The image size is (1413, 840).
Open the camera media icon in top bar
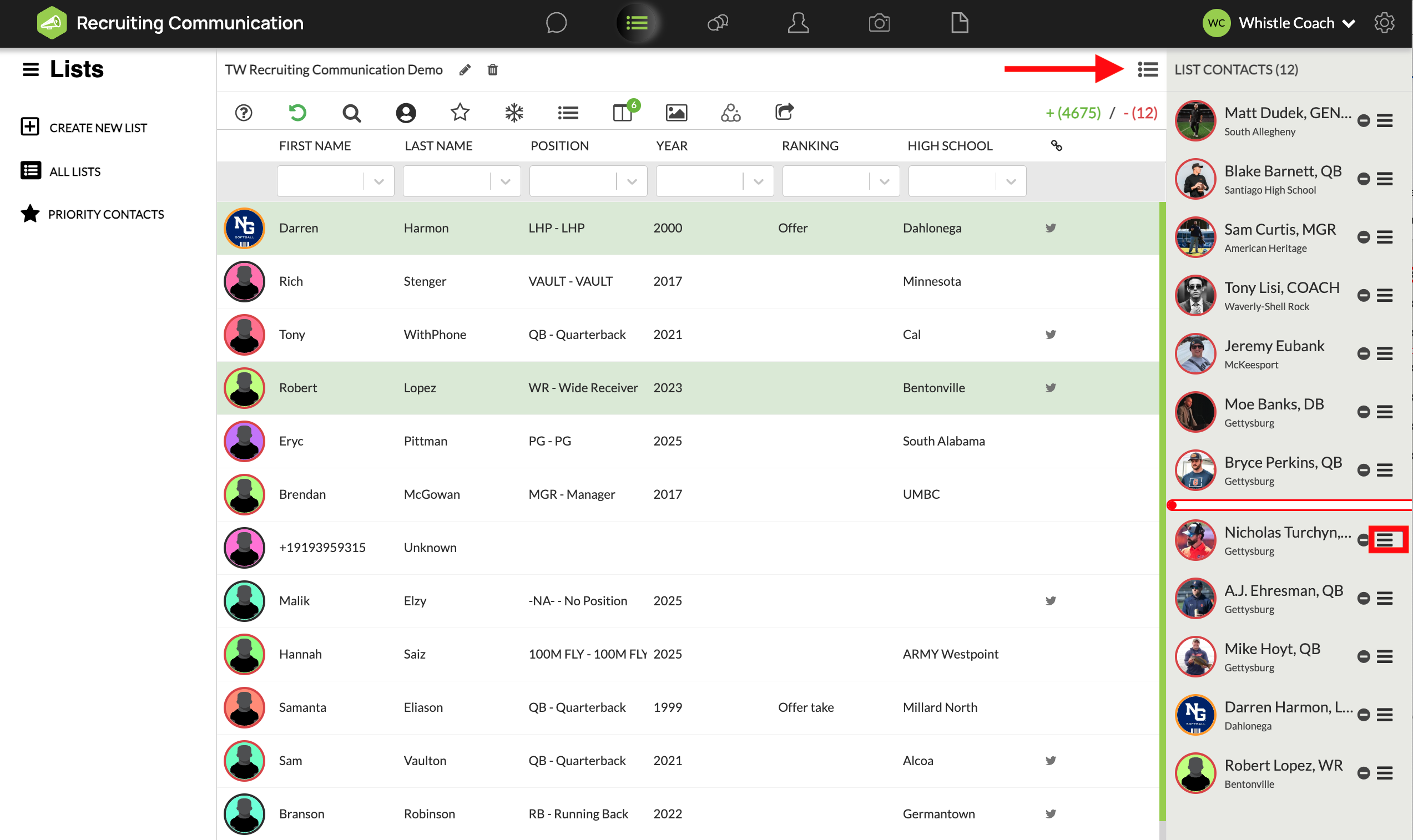click(x=879, y=23)
